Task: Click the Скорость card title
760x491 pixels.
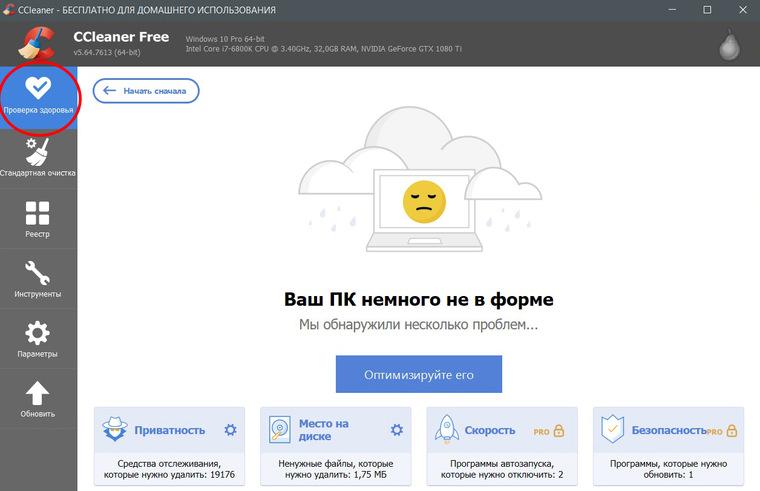Action: (x=490, y=430)
